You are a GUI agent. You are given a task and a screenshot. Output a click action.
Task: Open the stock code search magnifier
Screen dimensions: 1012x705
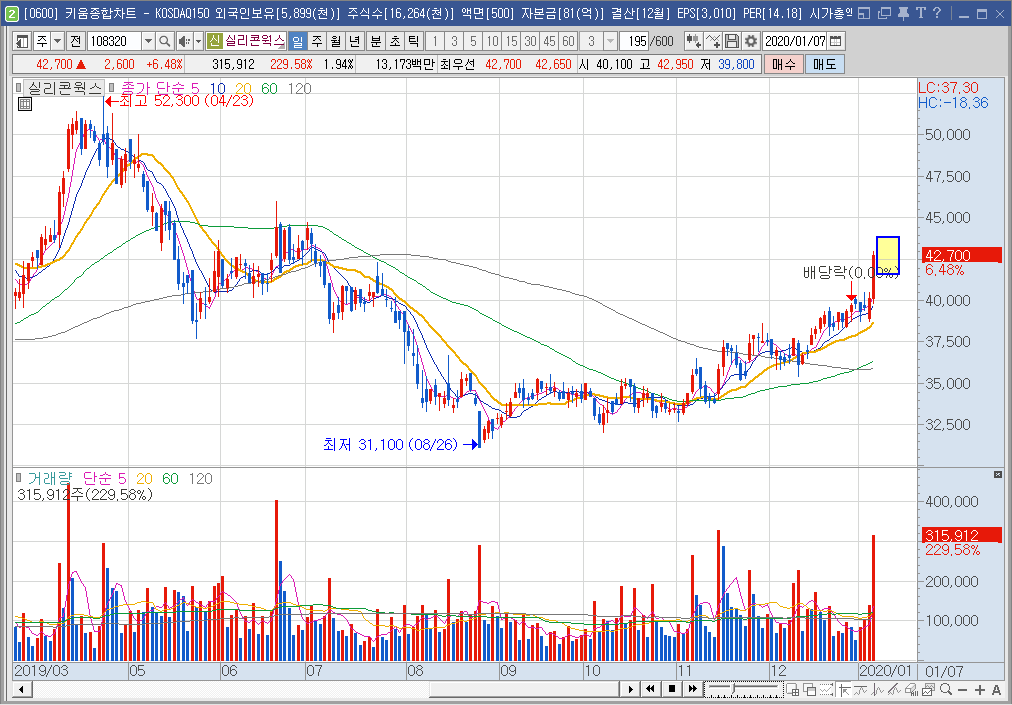click(x=165, y=41)
